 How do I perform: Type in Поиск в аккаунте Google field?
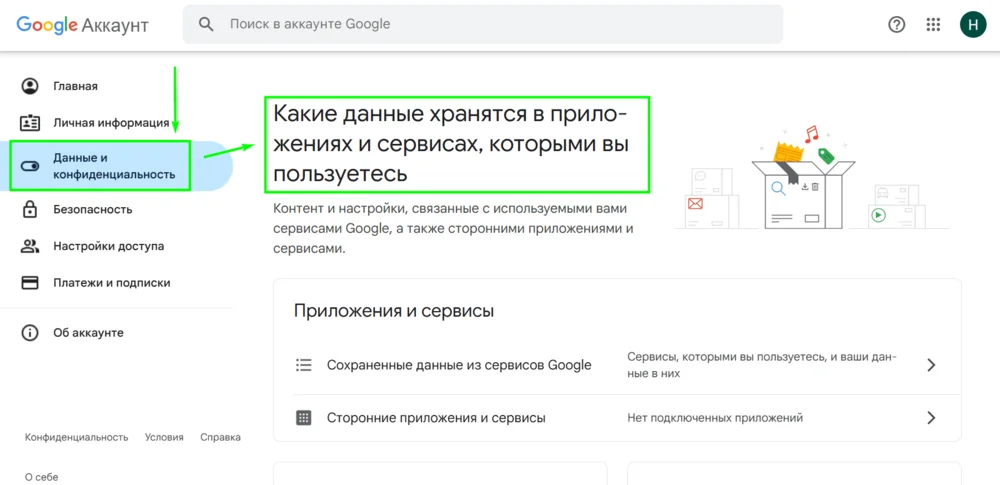pos(490,24)
